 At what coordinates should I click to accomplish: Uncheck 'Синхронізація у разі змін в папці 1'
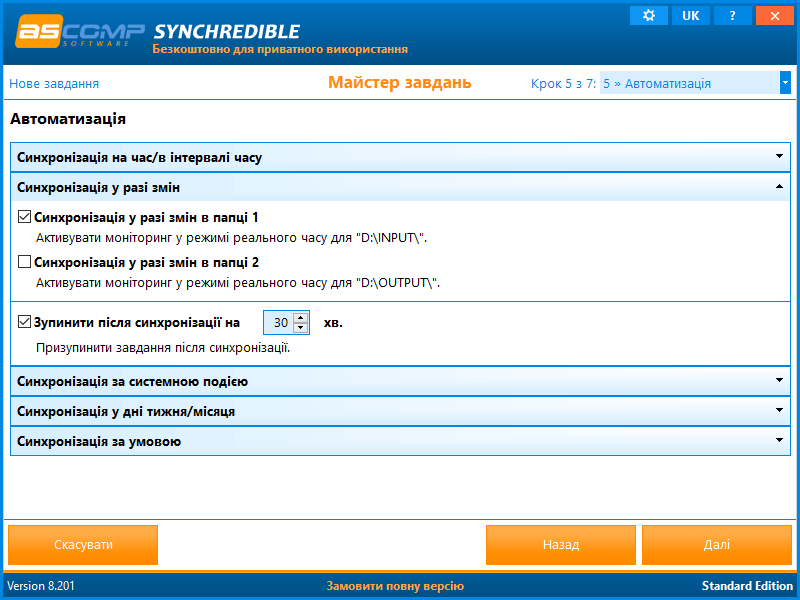click(24, 217)
